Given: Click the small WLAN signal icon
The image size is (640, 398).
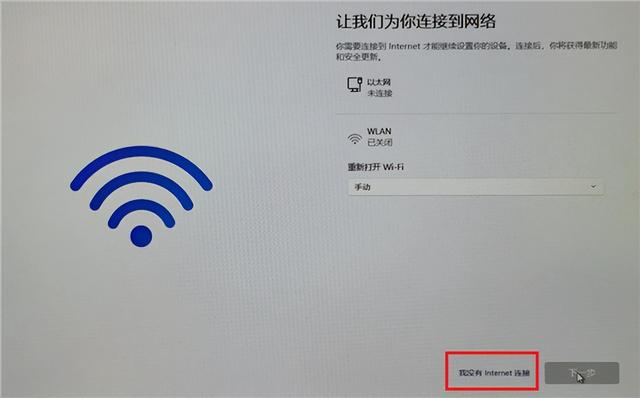Looking at the screenshot, I should coord(355,139).
